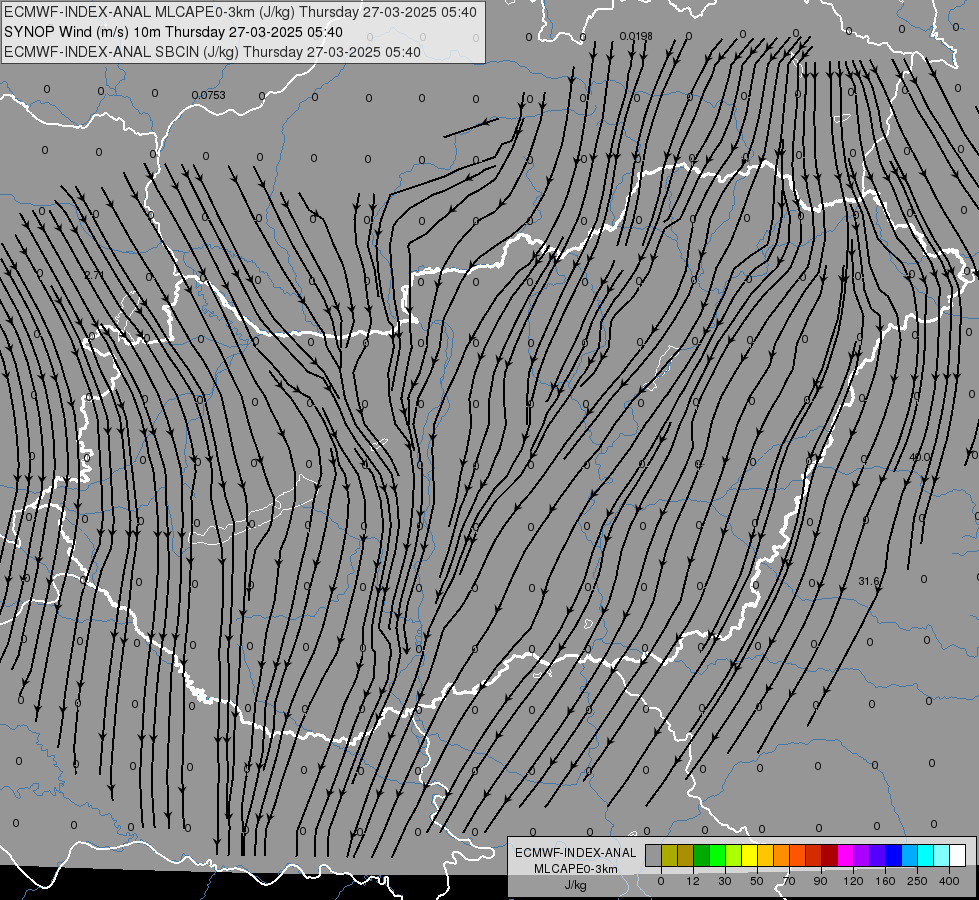Click the pure blue legend swatch

(x=893, y=855)
